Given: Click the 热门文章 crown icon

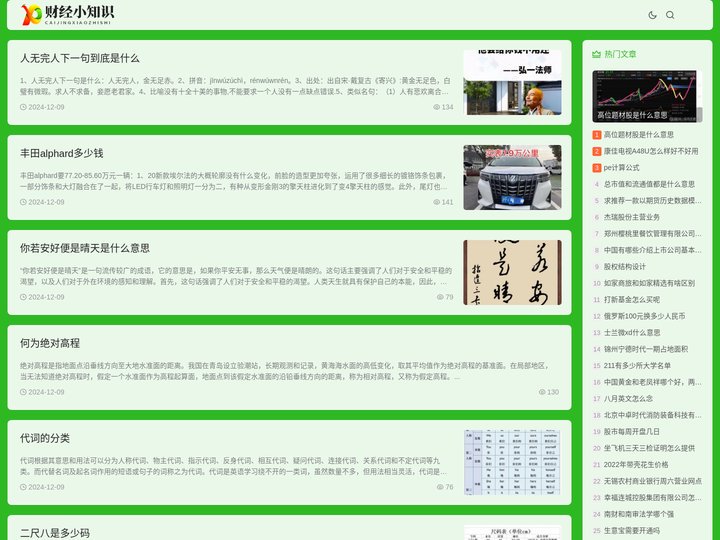Looking at the screenshot, I should 596,54.
